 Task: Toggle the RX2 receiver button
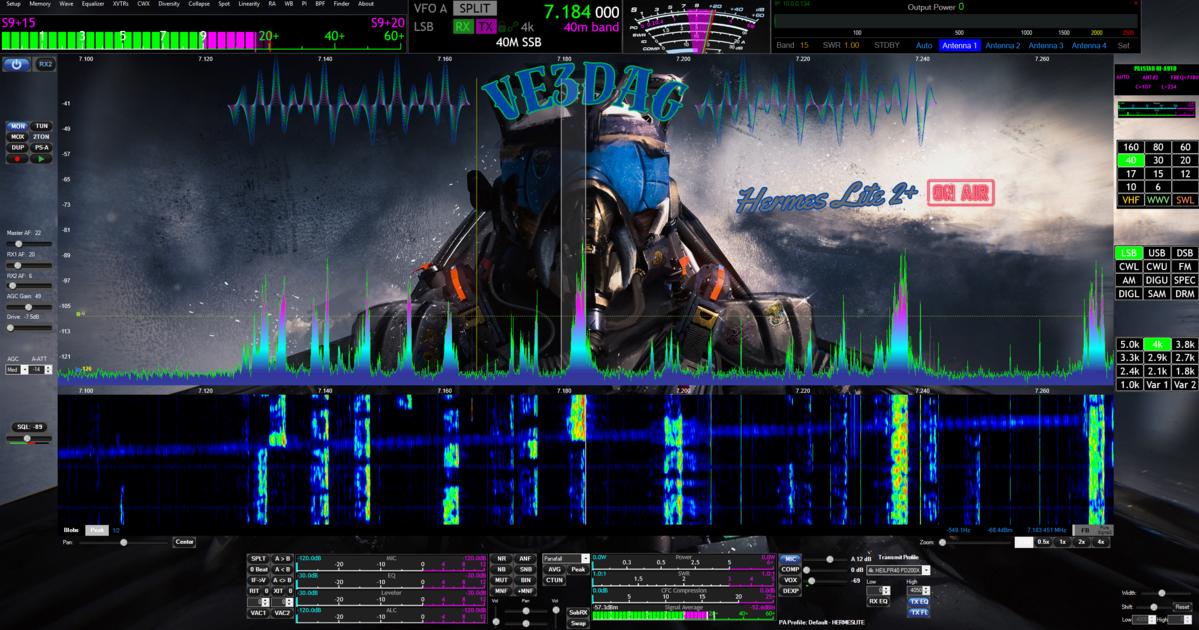tap(45, 64)
